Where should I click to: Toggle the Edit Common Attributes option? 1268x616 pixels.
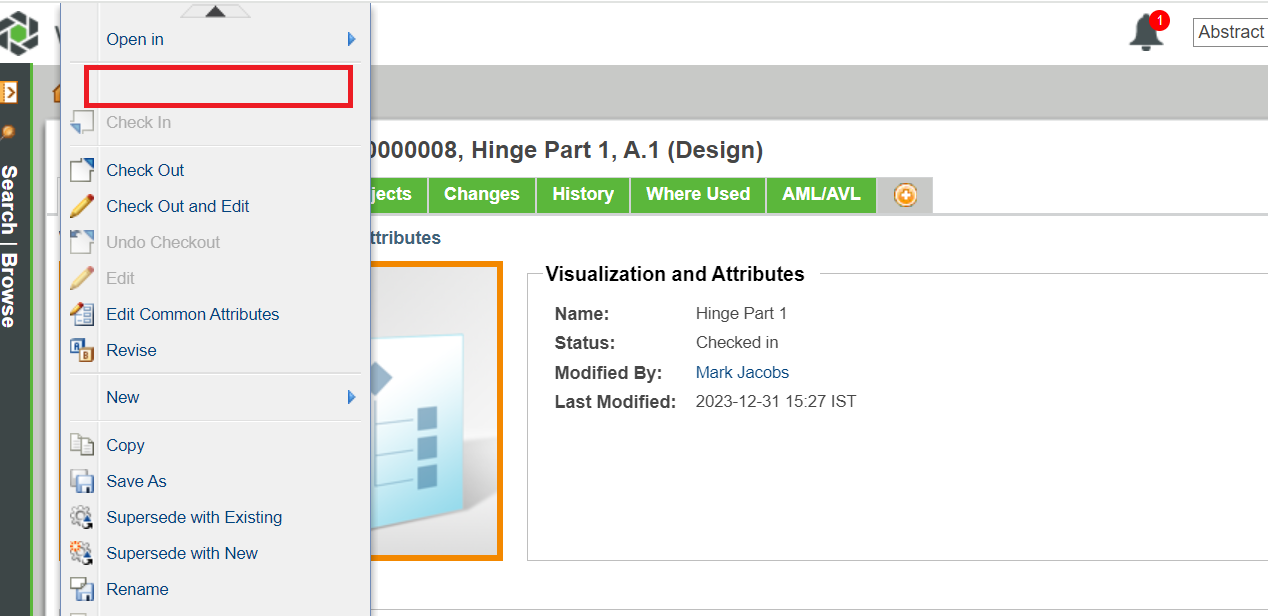pyautogui.click(x=192, y=314)
